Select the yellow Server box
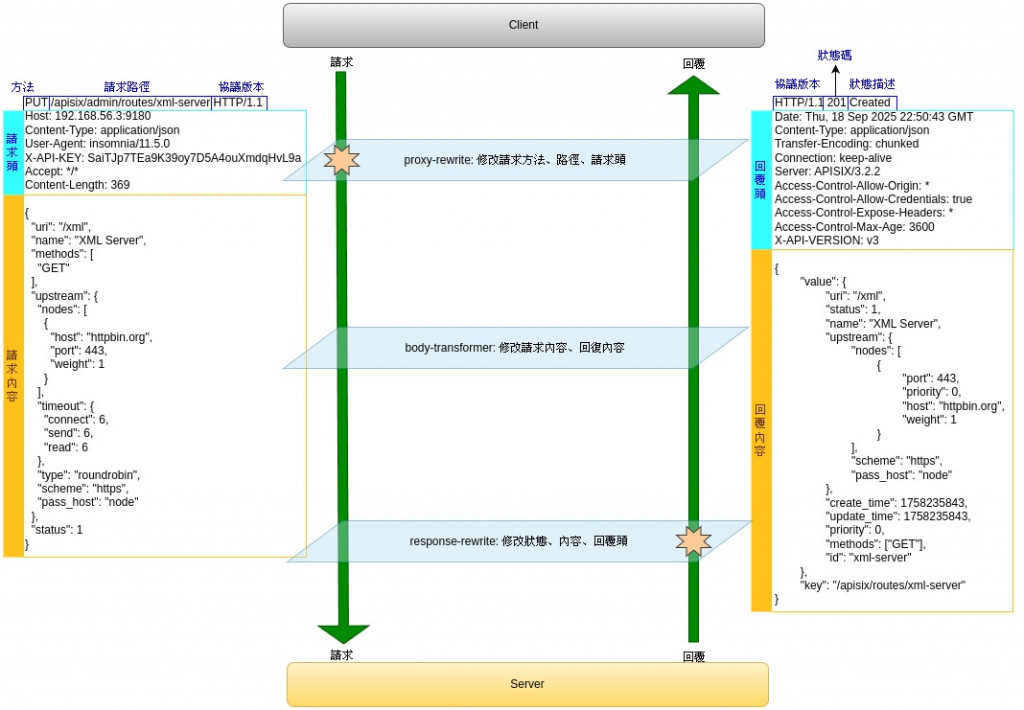 528,684
